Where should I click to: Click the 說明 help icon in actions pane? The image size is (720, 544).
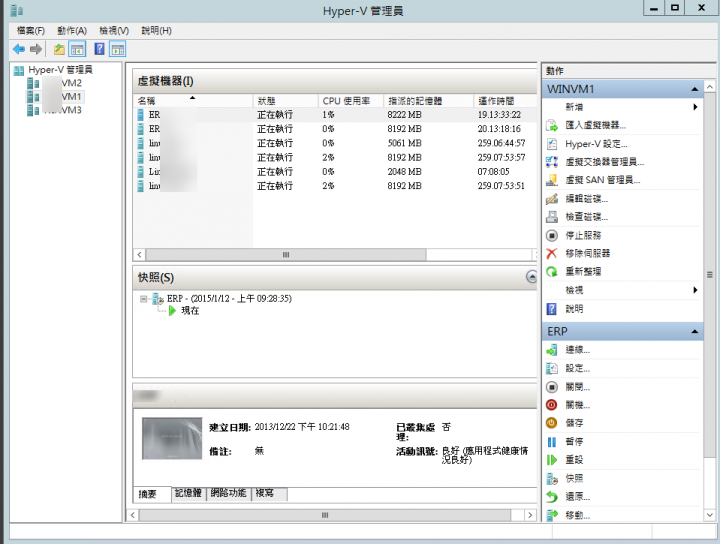point(551,309)
